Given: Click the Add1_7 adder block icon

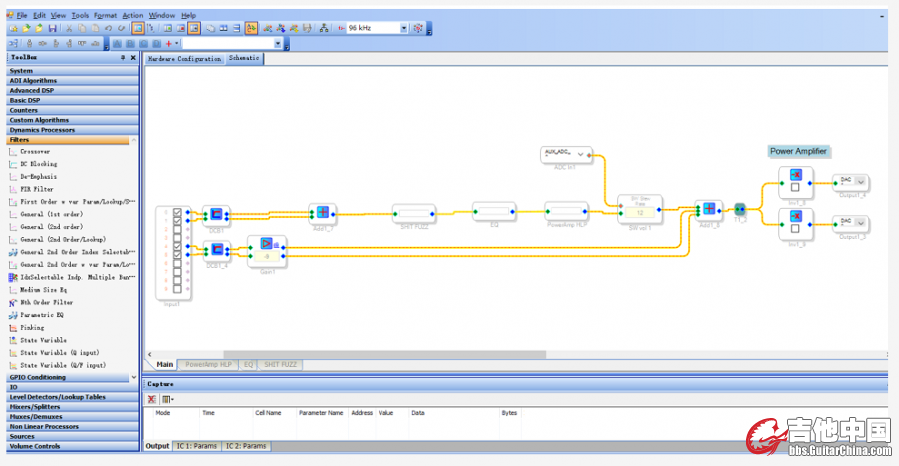Looking at the screenshot, I should coord(322,212).
